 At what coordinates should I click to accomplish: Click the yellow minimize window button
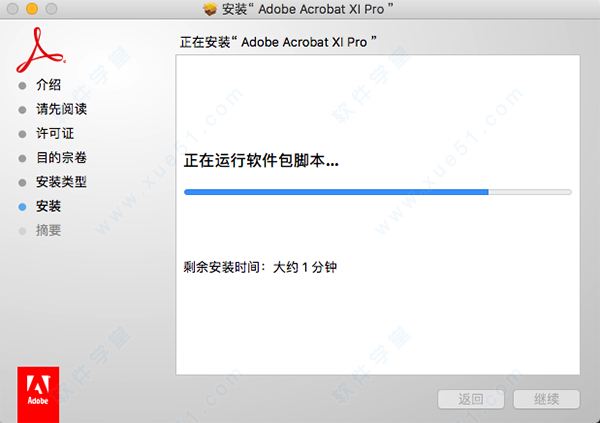[32, 8]
